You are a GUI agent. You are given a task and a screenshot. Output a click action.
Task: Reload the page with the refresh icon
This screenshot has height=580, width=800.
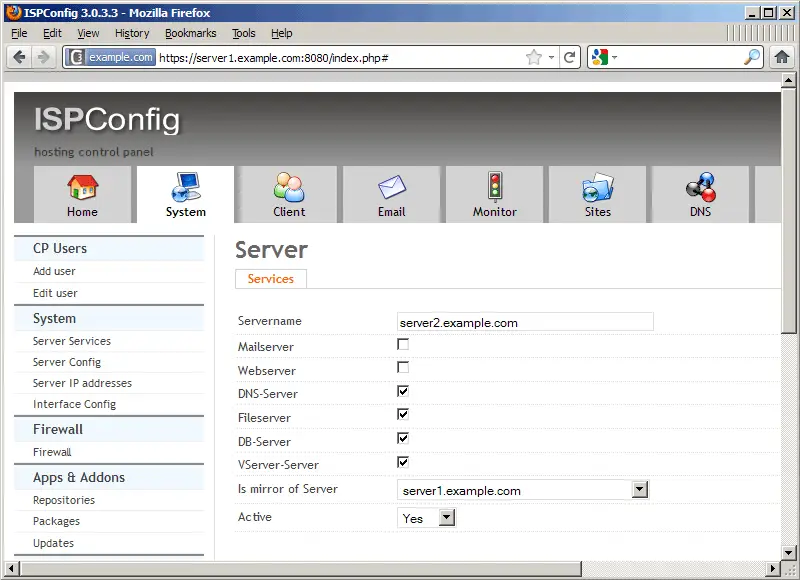570,57
